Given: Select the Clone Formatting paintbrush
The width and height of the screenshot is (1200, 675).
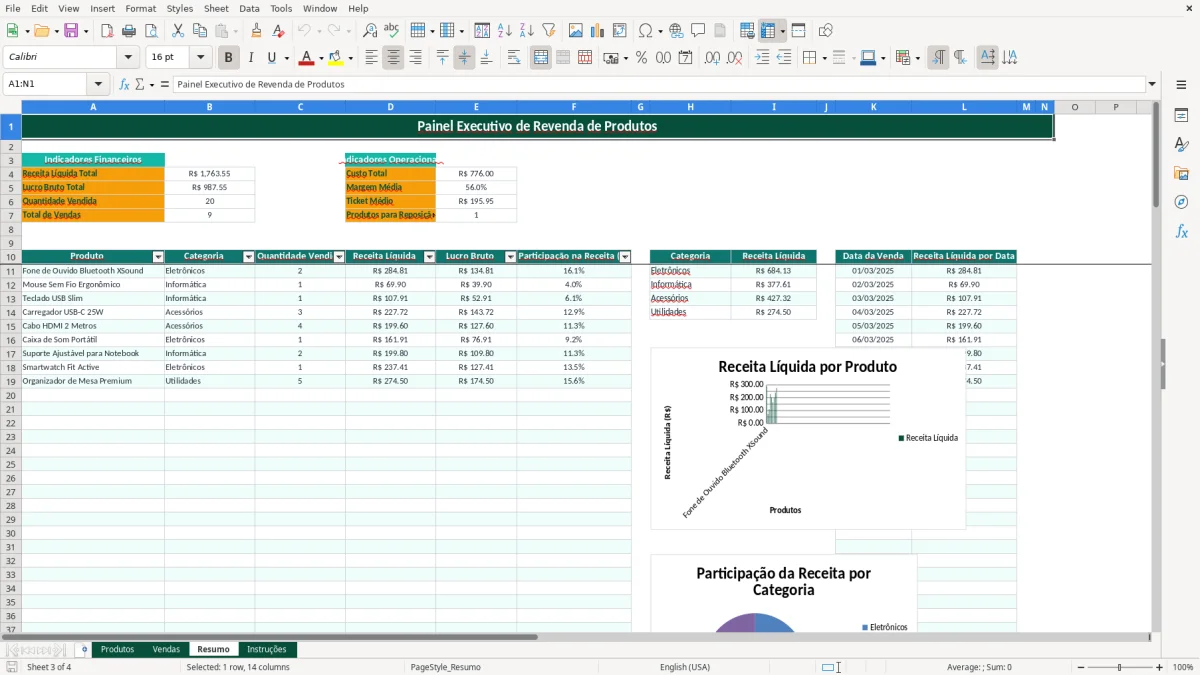Looking at the screenshot, I should (256, 31).
